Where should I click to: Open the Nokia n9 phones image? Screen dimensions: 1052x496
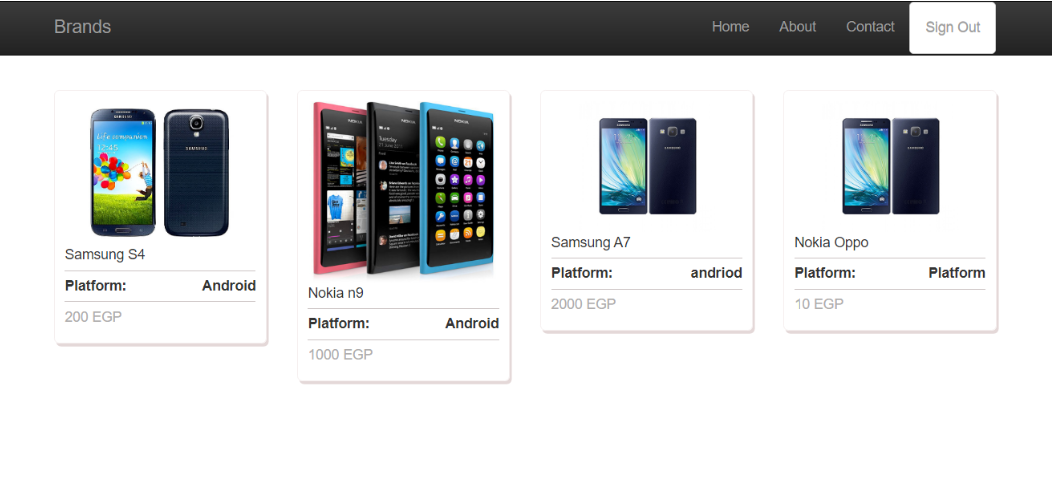tap(403, 189)
